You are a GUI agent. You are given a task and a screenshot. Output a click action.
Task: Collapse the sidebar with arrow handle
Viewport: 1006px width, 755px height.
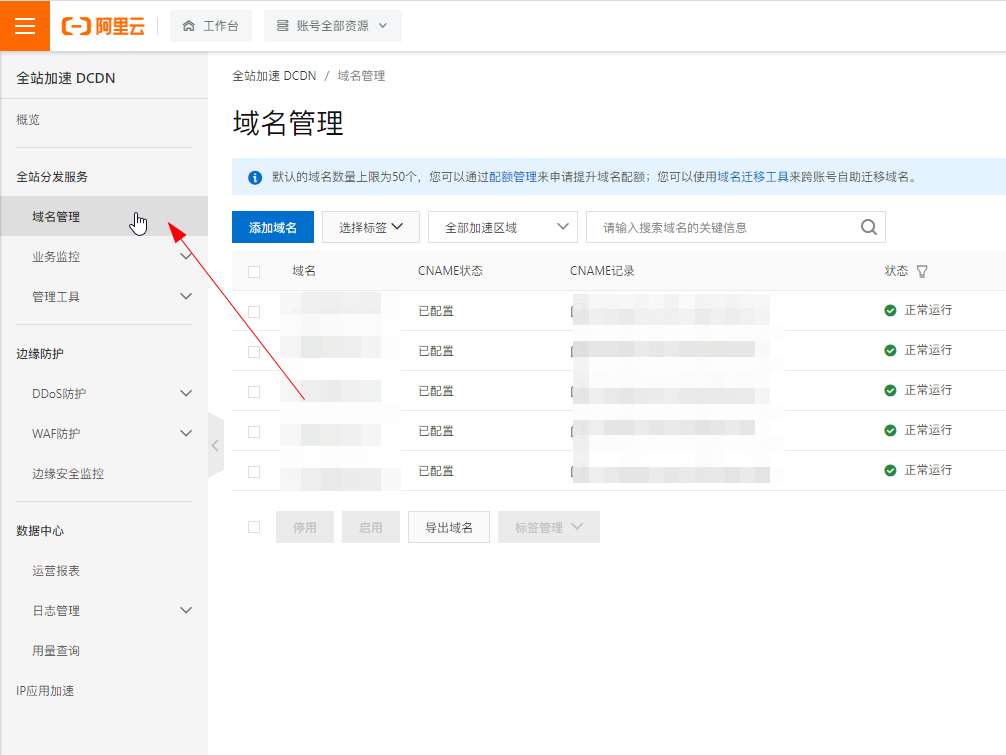click(x=215, y=445)
